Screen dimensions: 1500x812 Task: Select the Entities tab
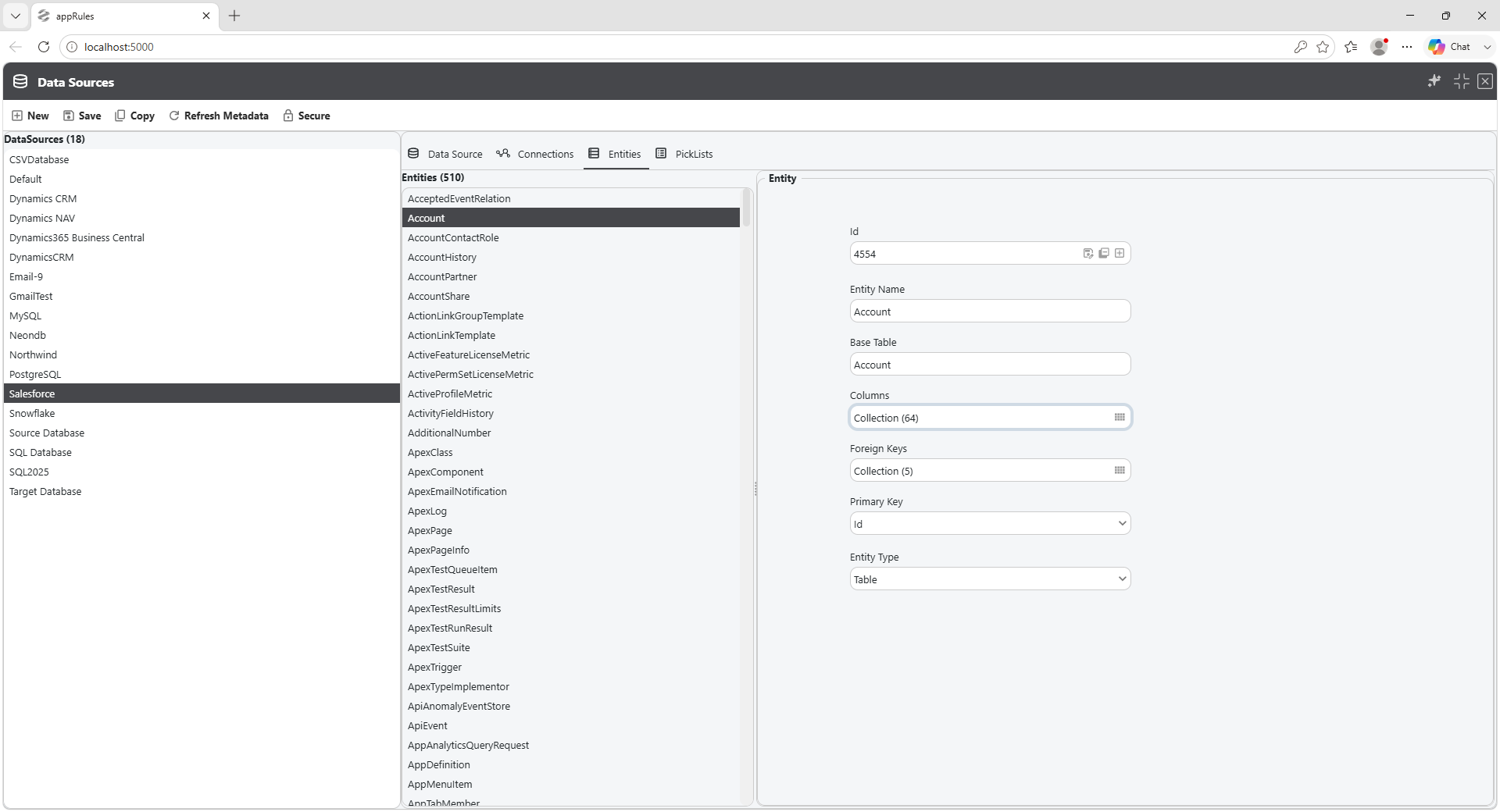(616, 154)
